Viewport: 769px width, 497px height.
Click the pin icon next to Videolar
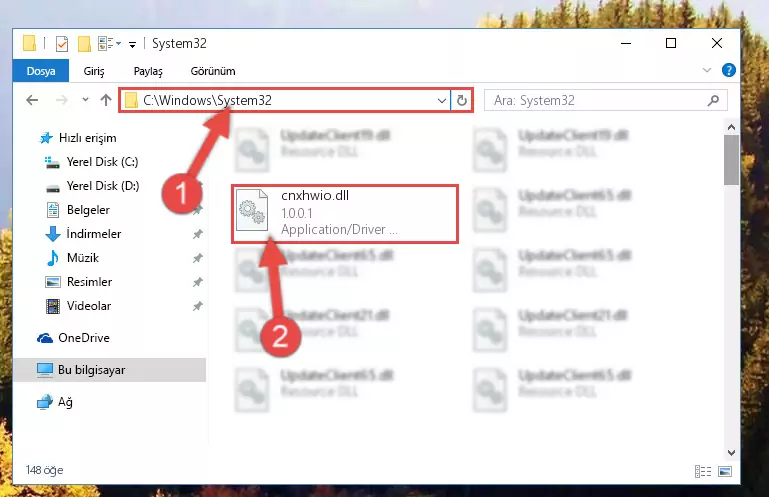click(198, 306)
